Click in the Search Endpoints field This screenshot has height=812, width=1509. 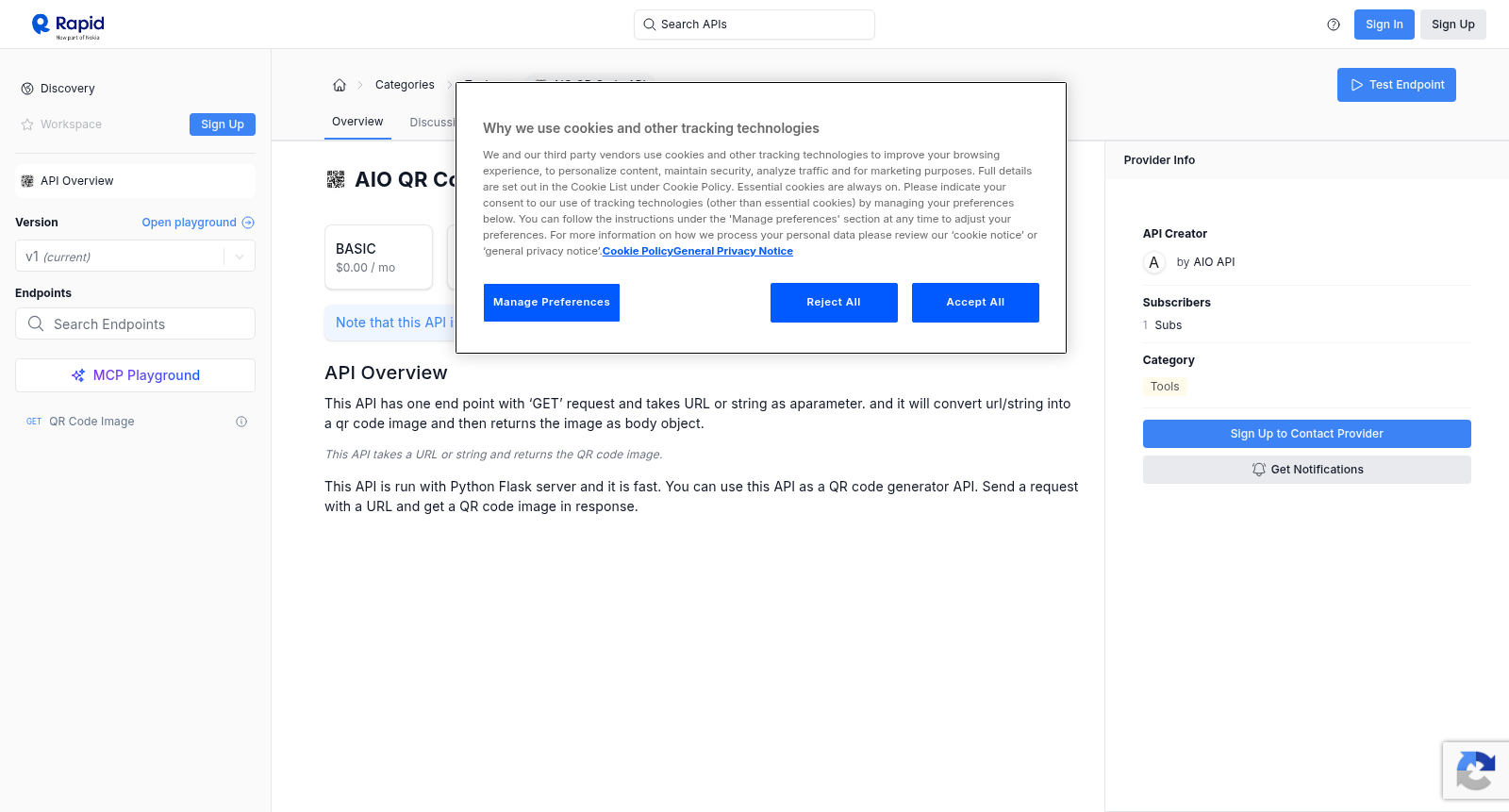pos(135,323)
